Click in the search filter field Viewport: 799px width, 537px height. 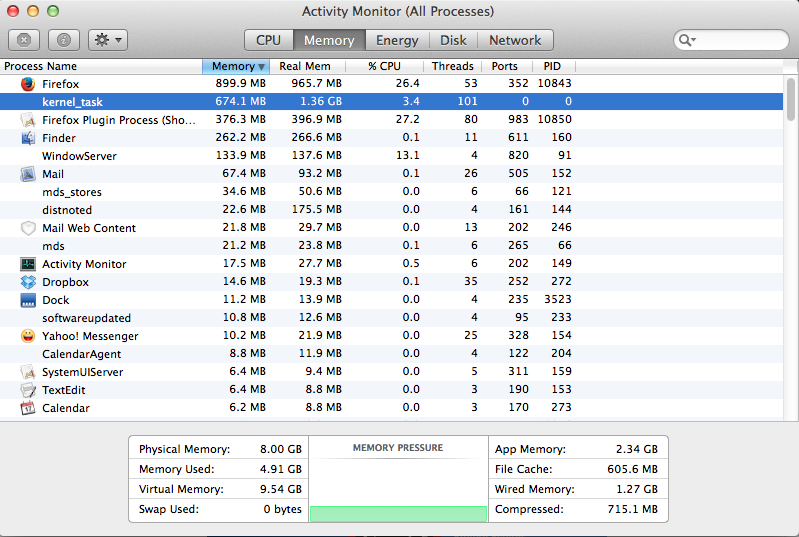click(x=731, y=40)
